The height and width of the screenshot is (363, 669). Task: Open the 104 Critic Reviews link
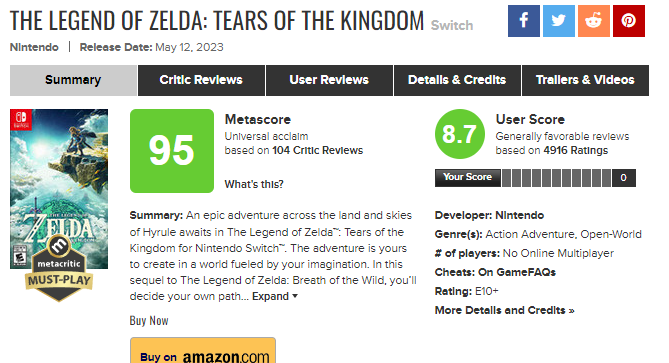point(317,150)
